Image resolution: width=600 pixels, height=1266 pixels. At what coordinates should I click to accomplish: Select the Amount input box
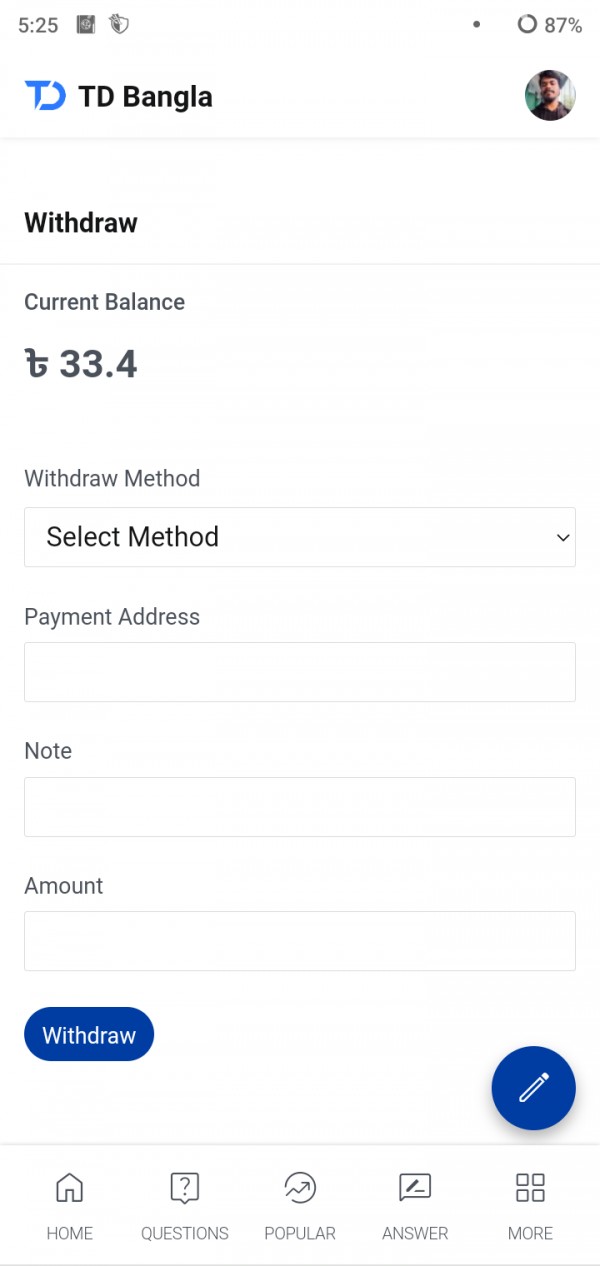(x=300, y=941)
